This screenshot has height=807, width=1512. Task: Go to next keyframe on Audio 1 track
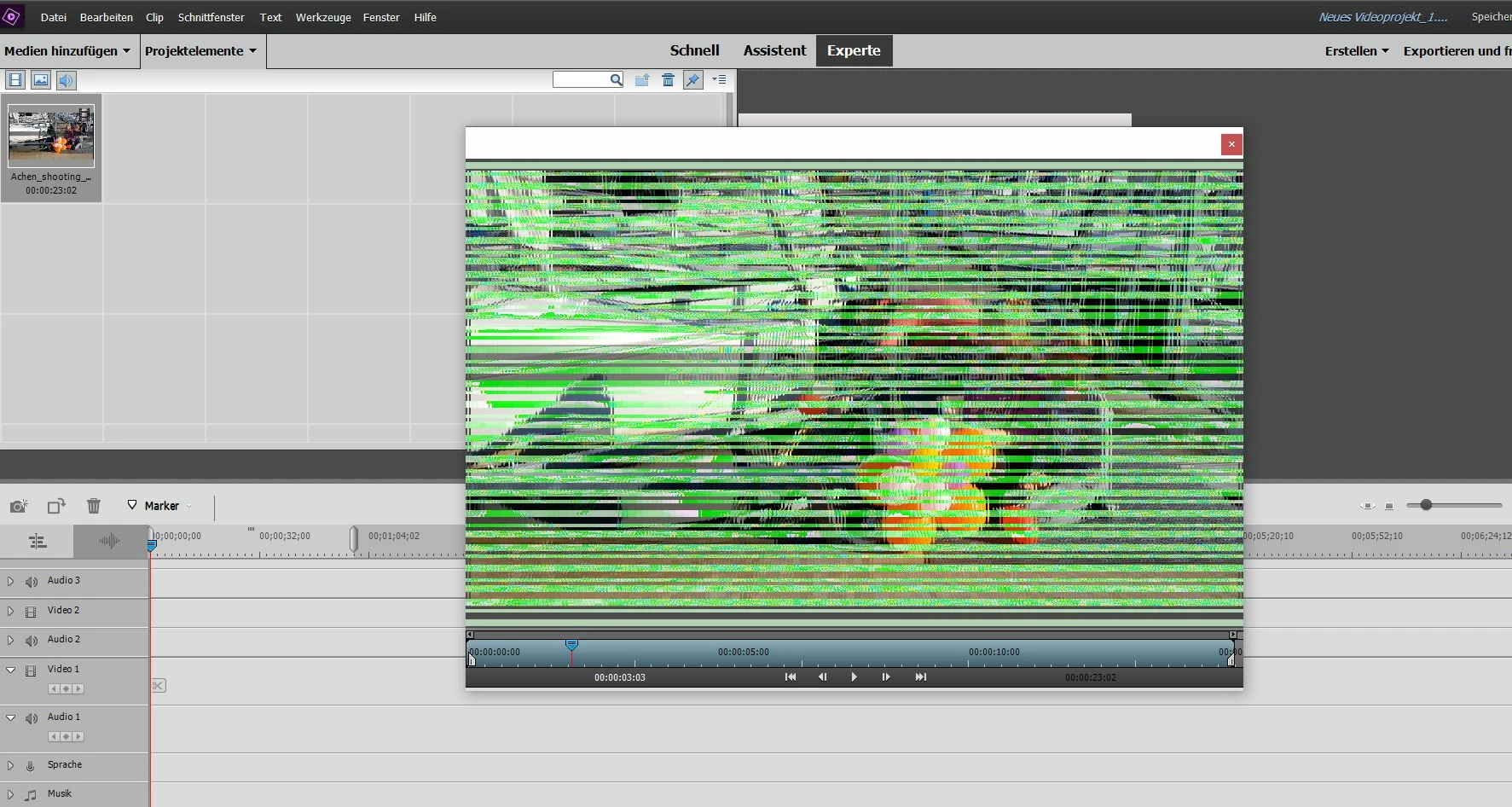78,737
